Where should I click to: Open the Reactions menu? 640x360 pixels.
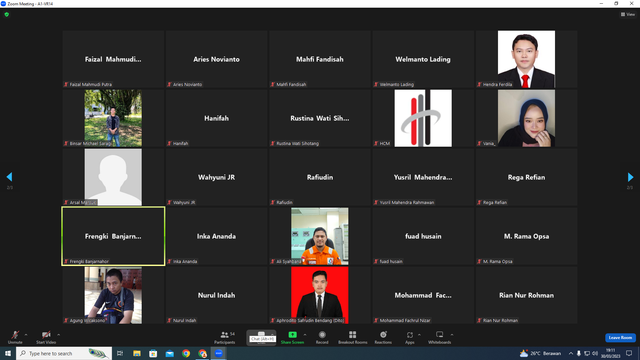[x=383, y=337]
